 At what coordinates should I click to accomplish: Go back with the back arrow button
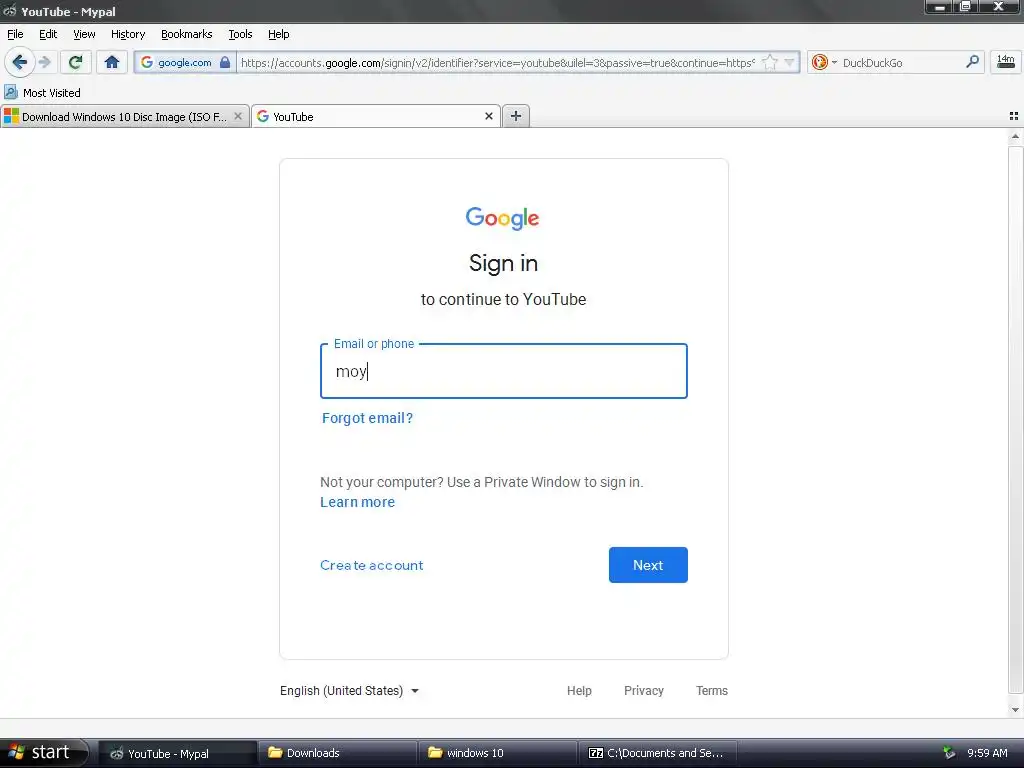tap(19, 62)
